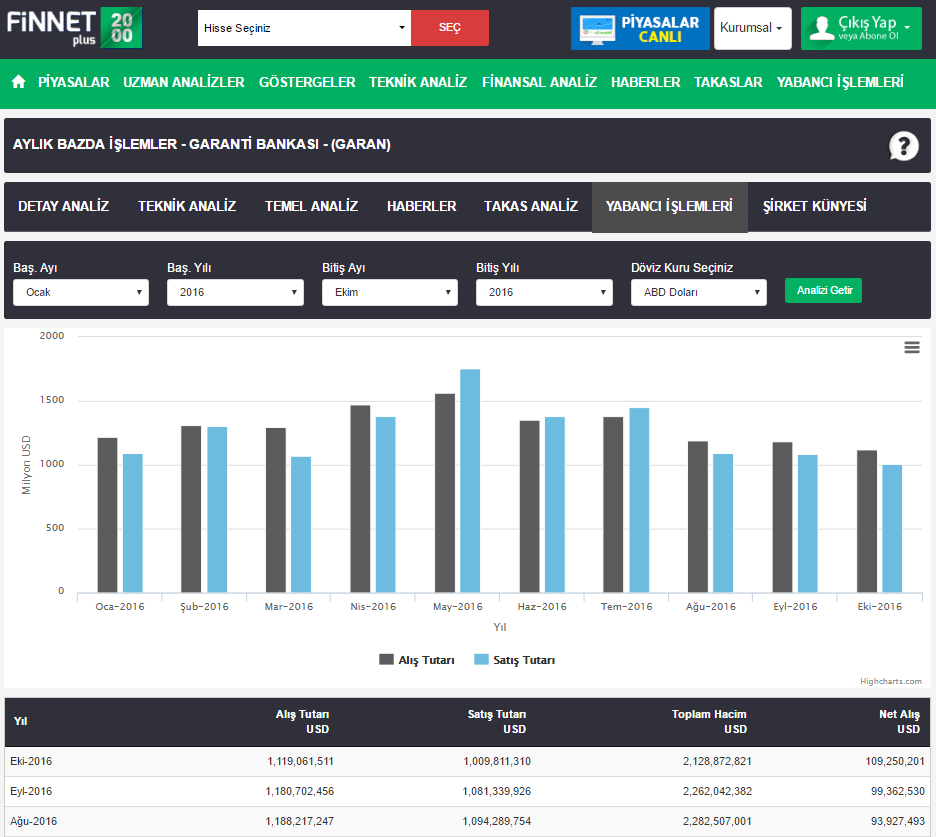Viewport: 936px width, 837px height.
Task: Open the PİYASALAR menu
Action: tap(74, 82)
